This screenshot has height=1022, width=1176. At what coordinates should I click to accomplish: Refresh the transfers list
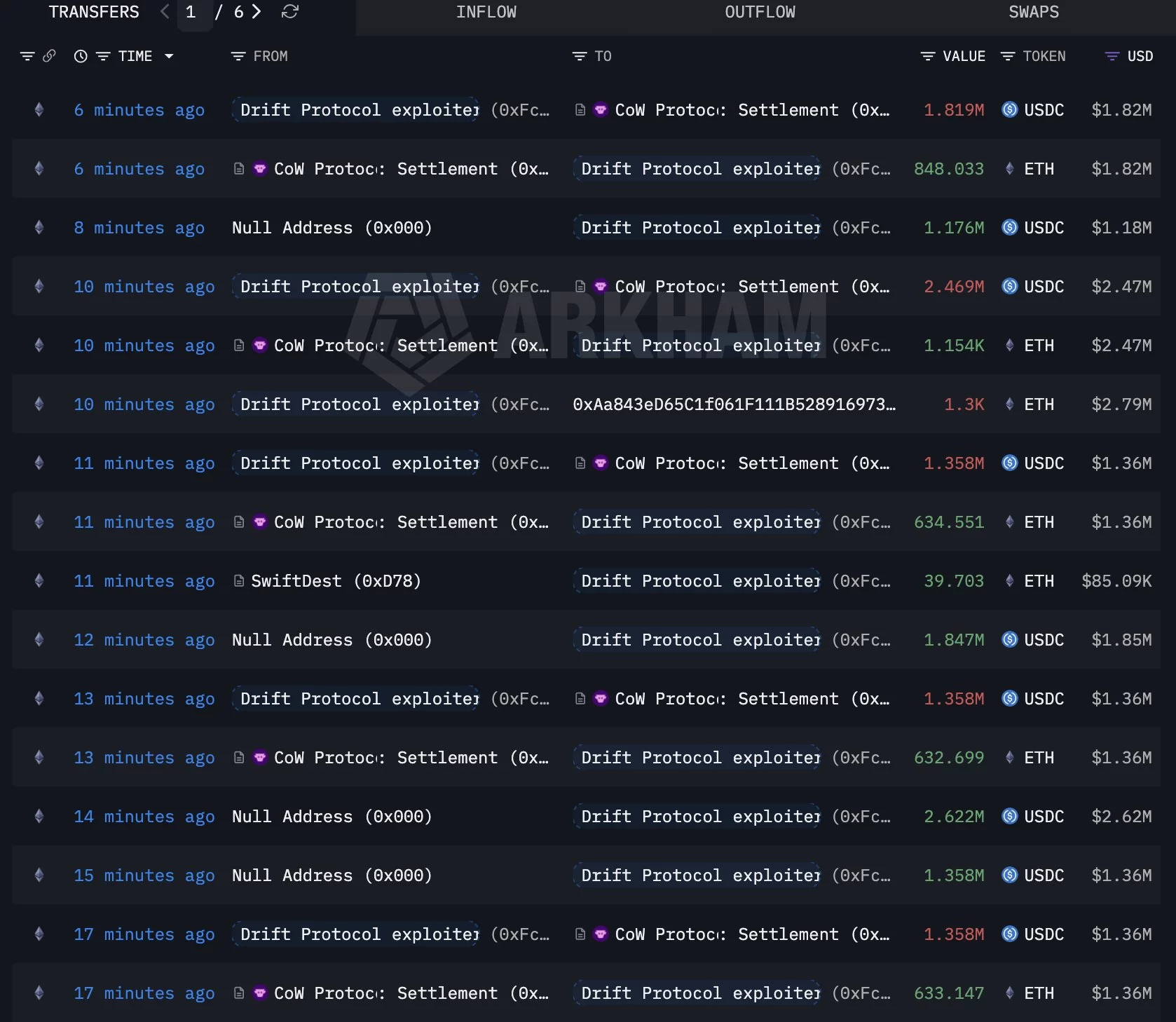290,12
